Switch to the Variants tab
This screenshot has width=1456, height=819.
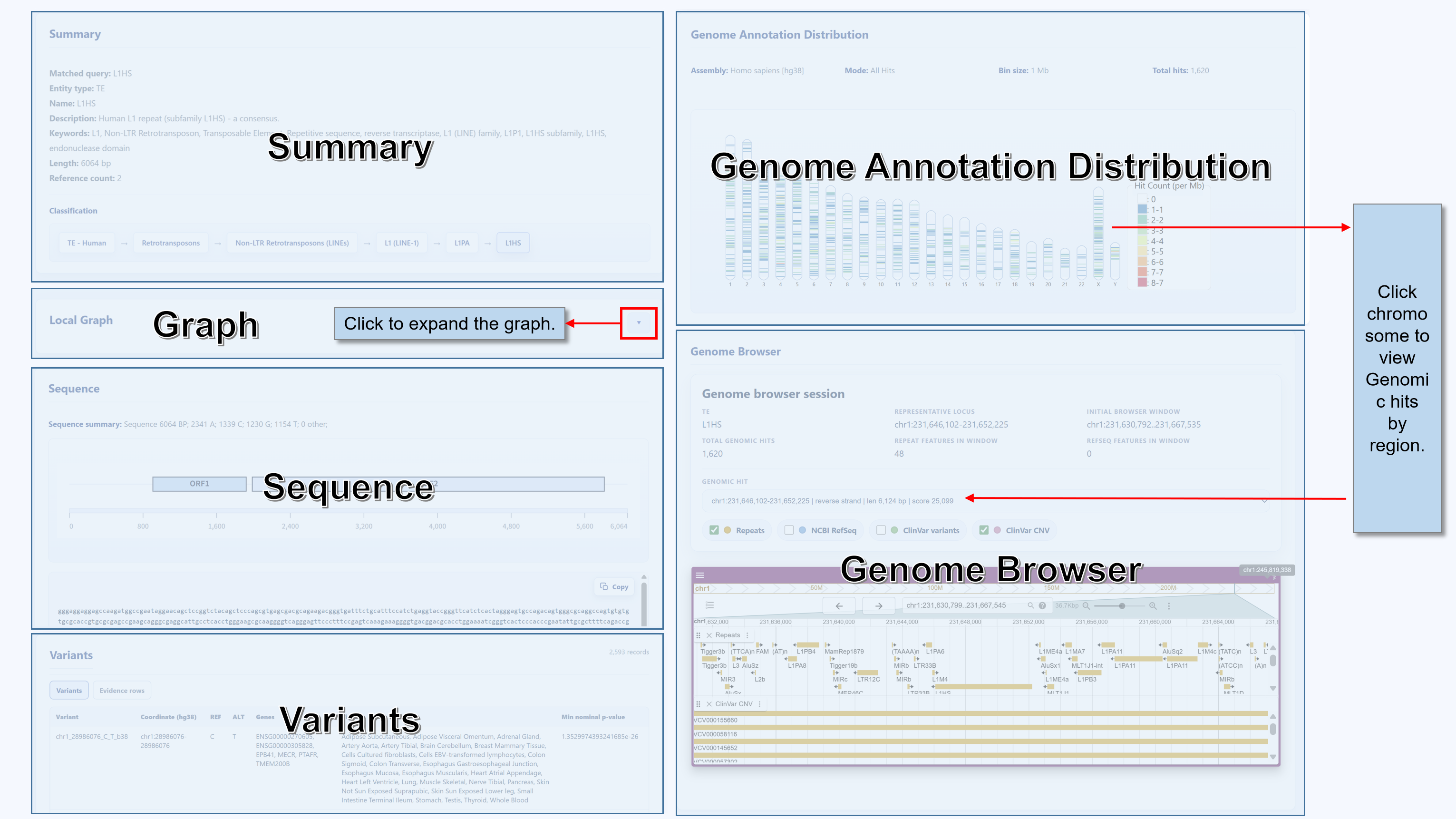point(69,690)
